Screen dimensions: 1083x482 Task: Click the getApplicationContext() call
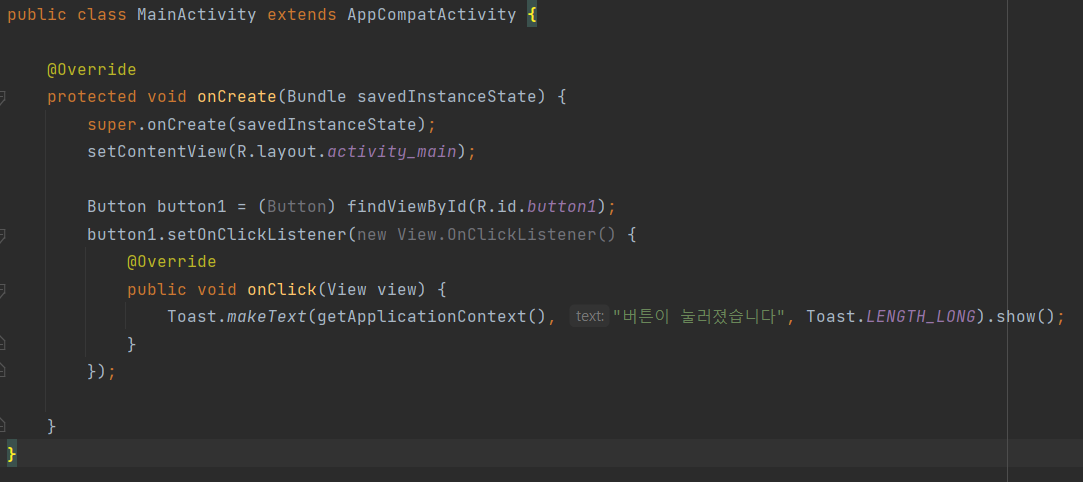(432, 316)
